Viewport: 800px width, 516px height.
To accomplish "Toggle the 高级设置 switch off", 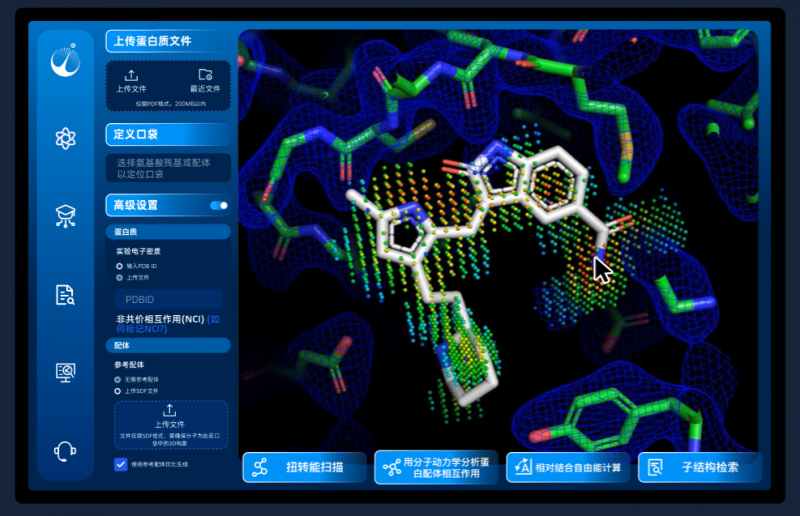I will [219, 206].
